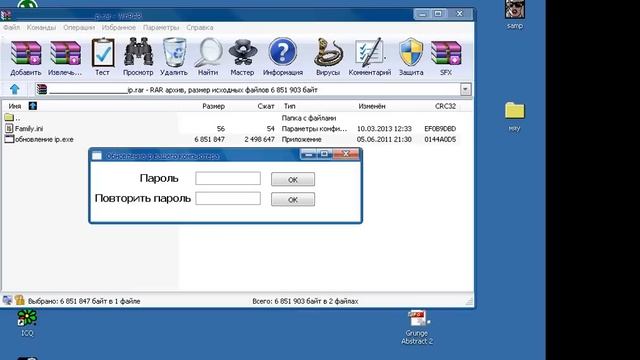Open the Операции menu

click(79, 28)
